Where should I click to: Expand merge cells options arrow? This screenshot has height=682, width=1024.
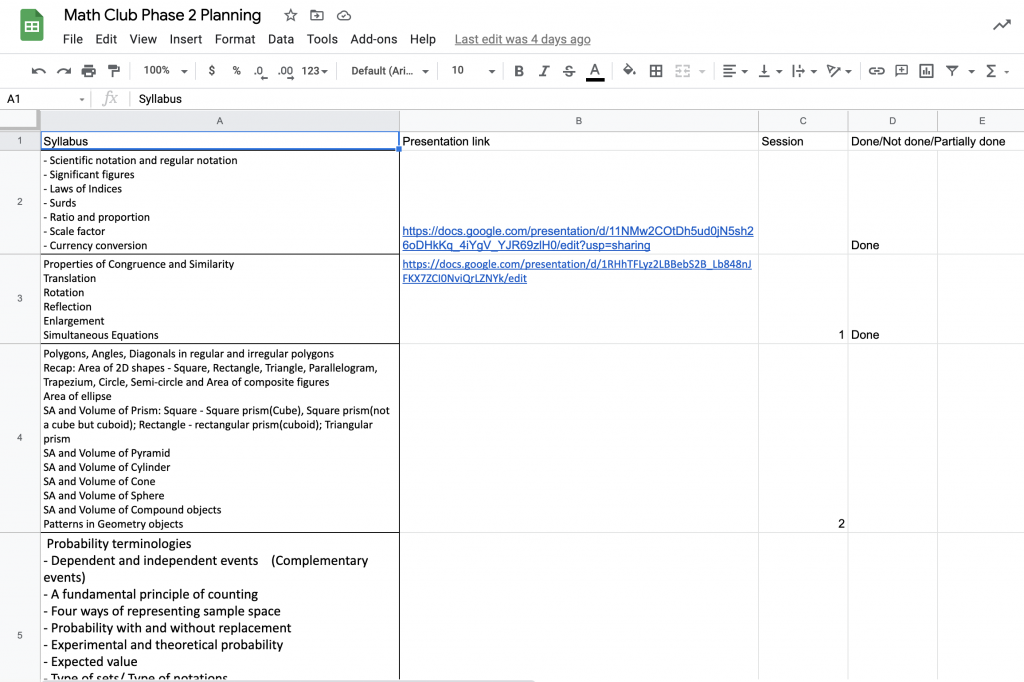(x=702, y=71)
